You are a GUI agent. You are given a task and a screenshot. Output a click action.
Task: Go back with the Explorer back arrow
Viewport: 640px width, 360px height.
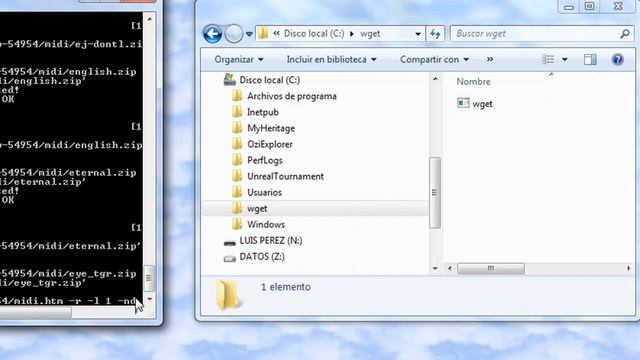point(212,34)
